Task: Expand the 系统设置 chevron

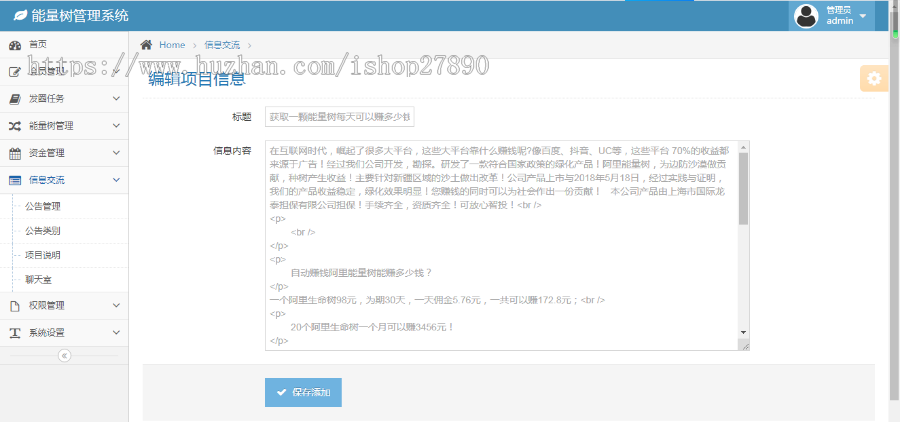Action: click(x=117, y=332)
